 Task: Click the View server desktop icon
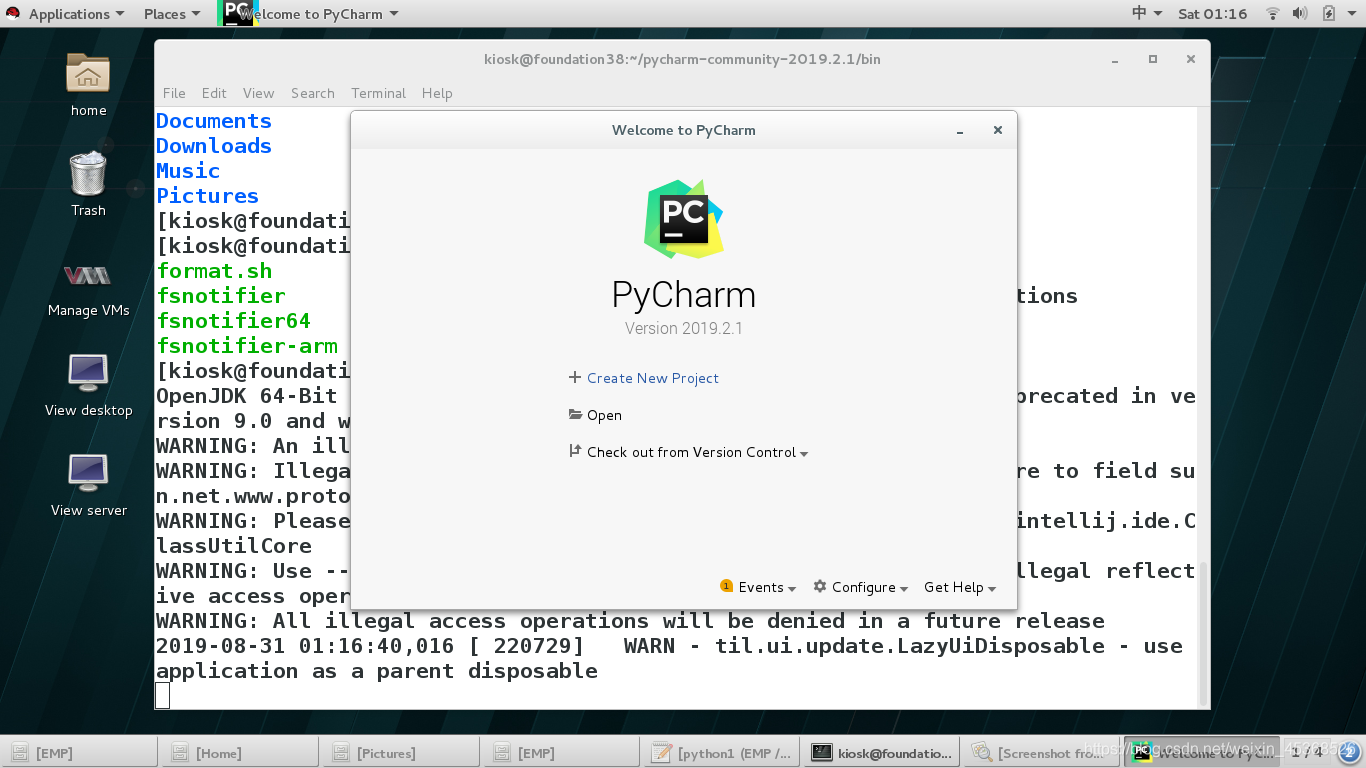click(x=88, y=485)
